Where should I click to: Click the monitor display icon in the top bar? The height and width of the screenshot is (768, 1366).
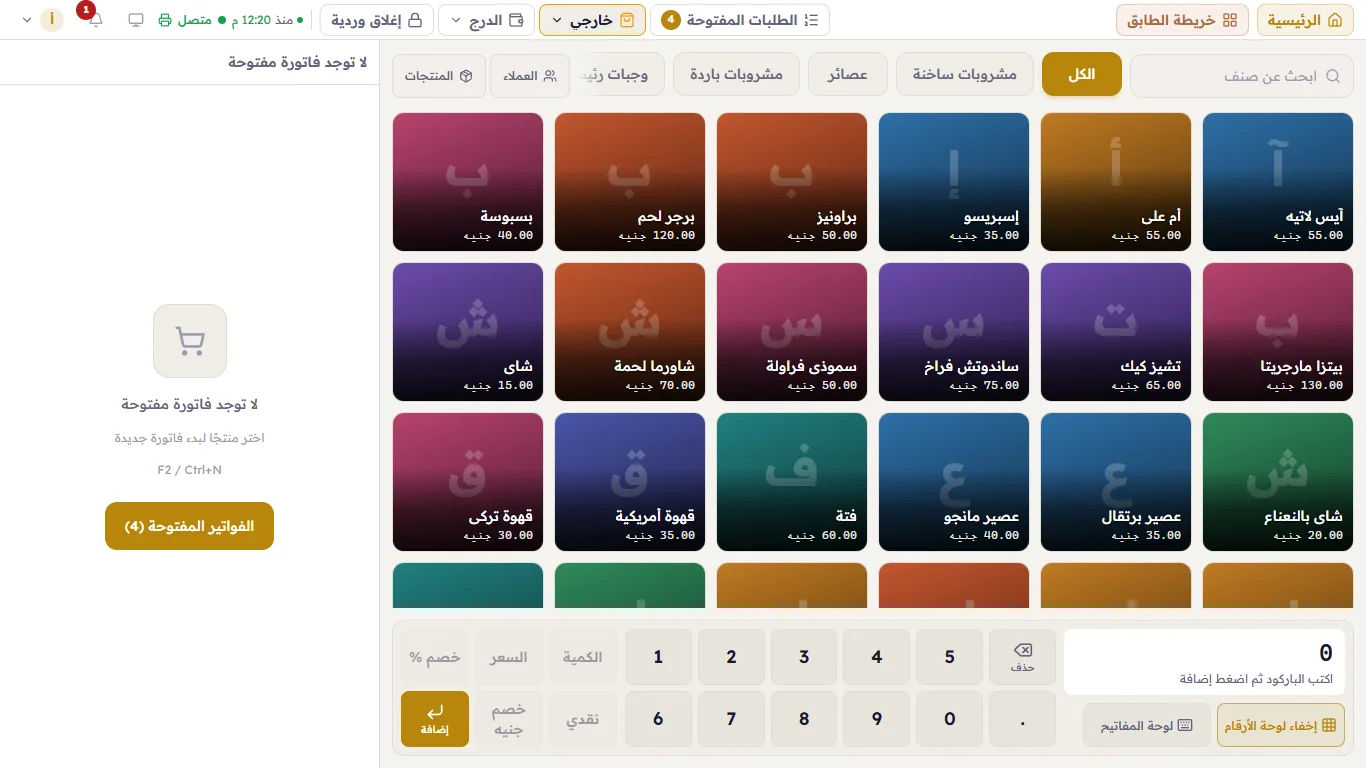point(136,20)
